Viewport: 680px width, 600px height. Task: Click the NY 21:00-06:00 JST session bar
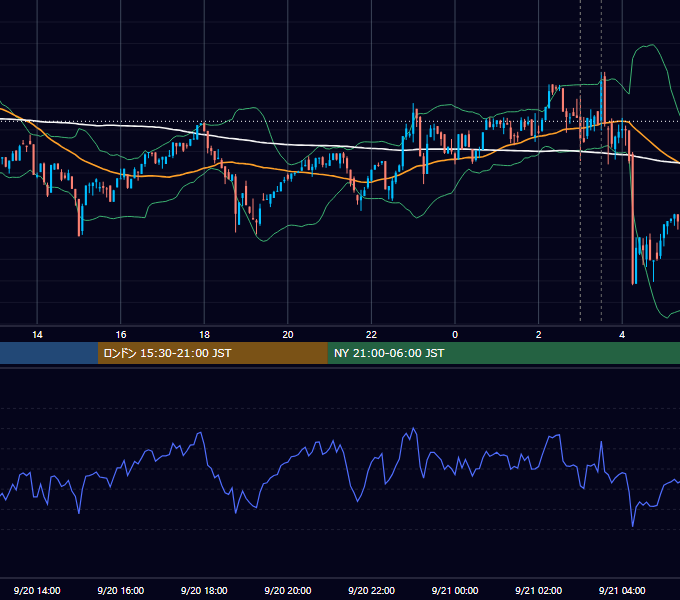coord(503,353)
